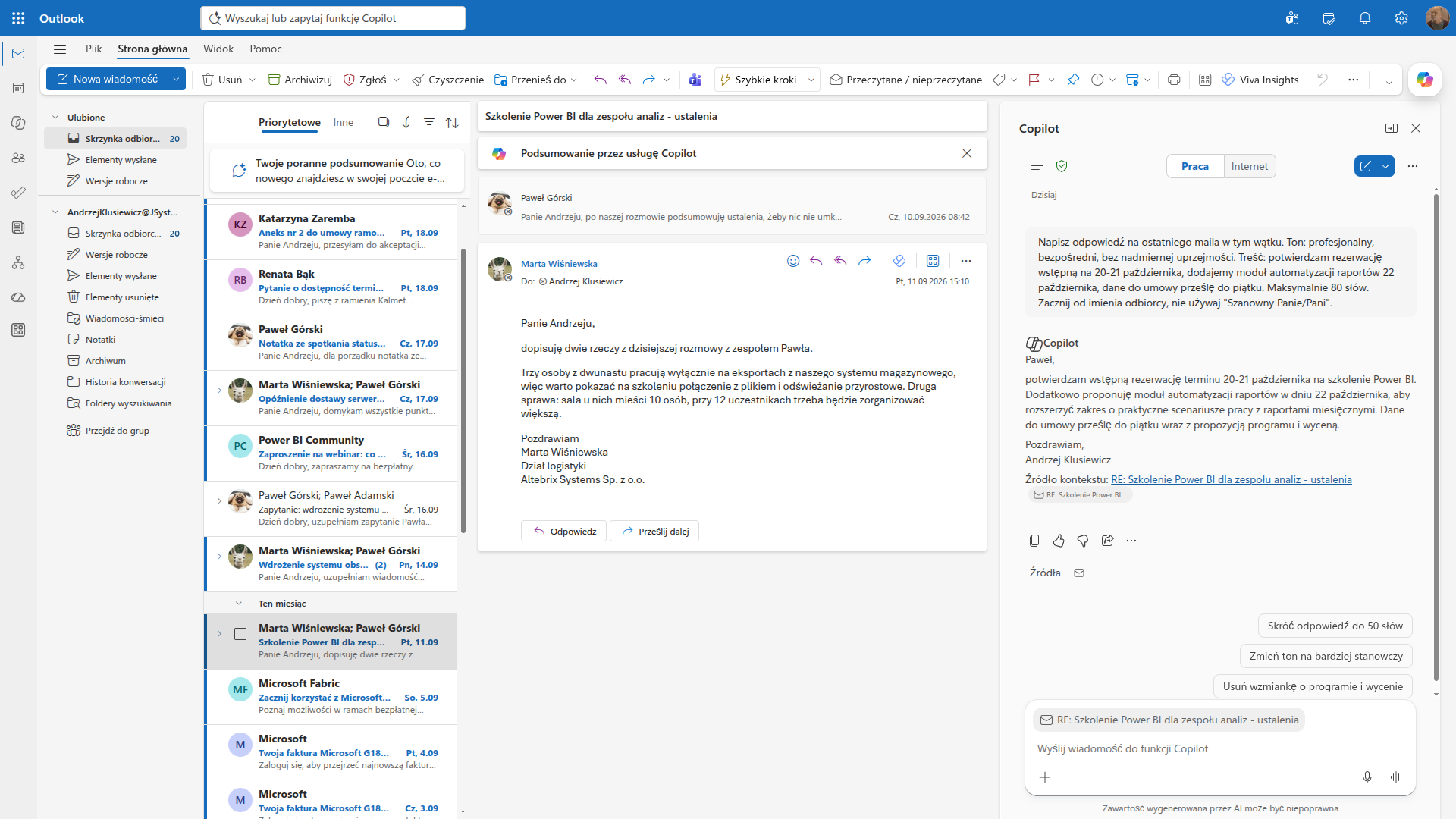The image size is (1456, 819).
Task: Open the Pomoc tab
Action: (x=265, y=49)
